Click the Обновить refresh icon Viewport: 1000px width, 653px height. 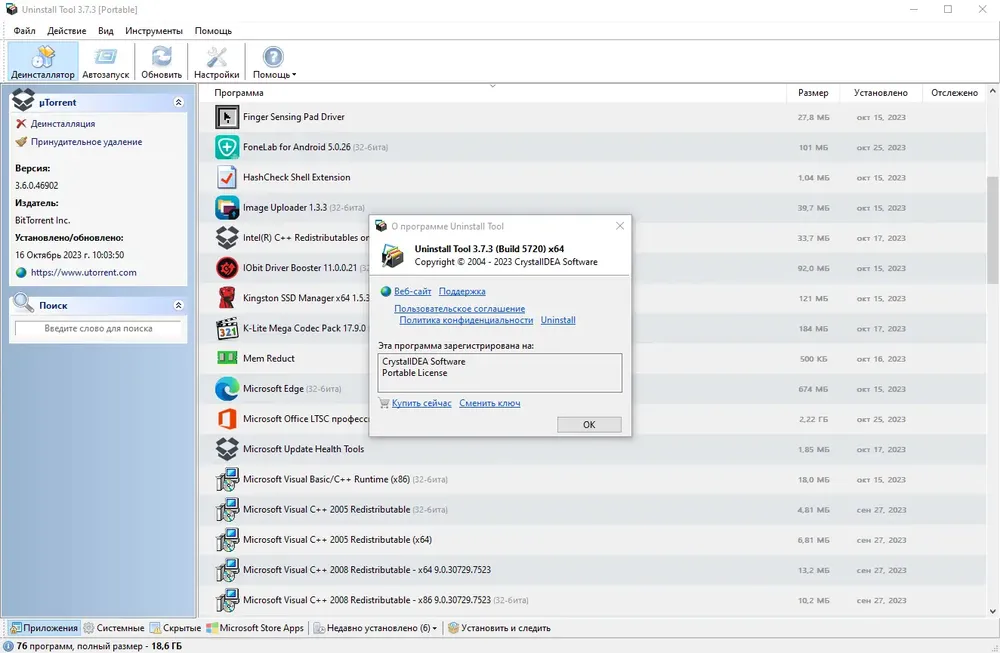click(x=161, y=61)
